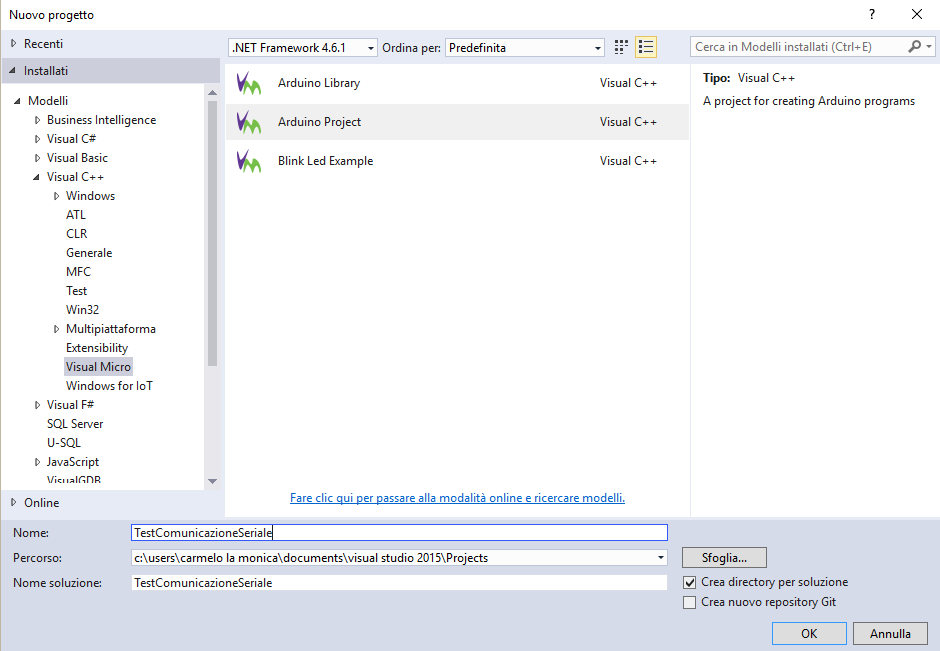
Task: Select SQL Server in the template tree
Action: coord(75,424)
